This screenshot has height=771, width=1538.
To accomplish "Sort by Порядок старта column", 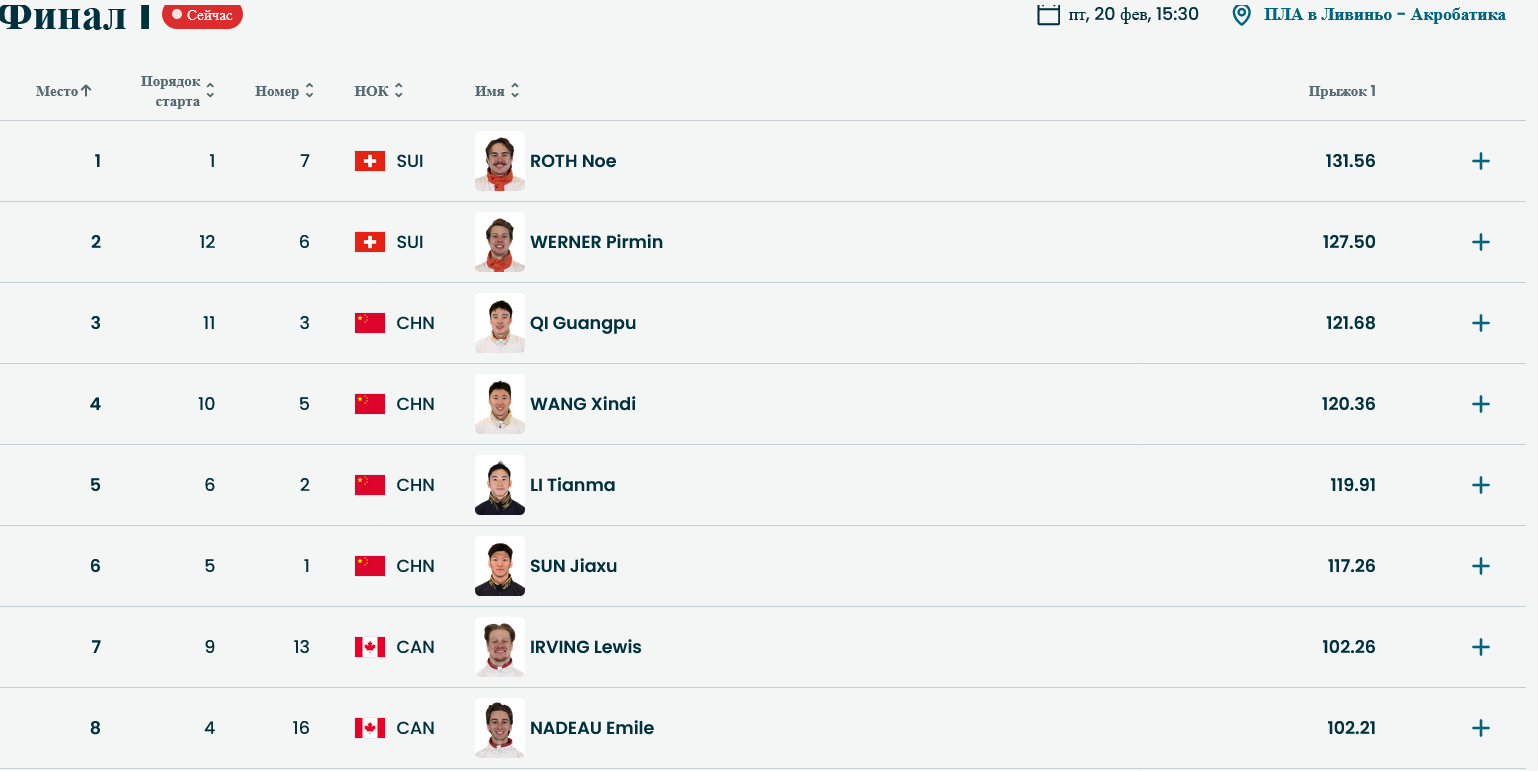I will click(177, 91).
